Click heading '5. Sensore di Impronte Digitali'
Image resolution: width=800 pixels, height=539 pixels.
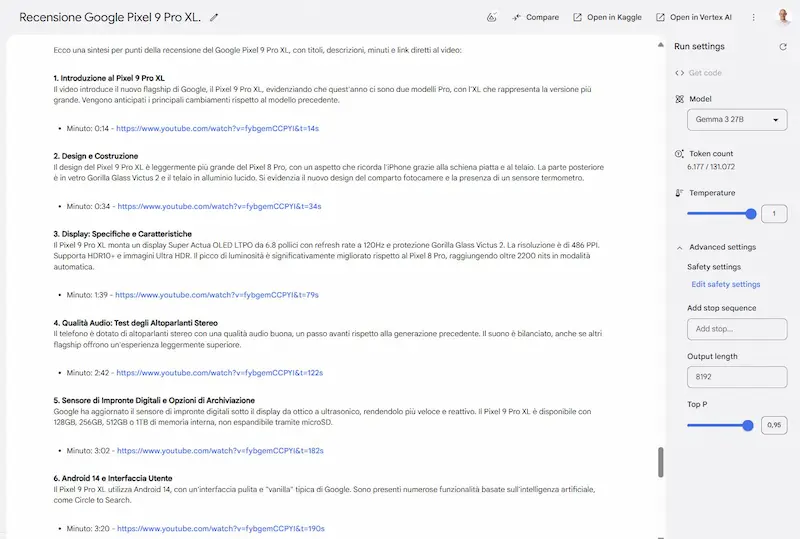pyautogui.click(x=154, y=401)
